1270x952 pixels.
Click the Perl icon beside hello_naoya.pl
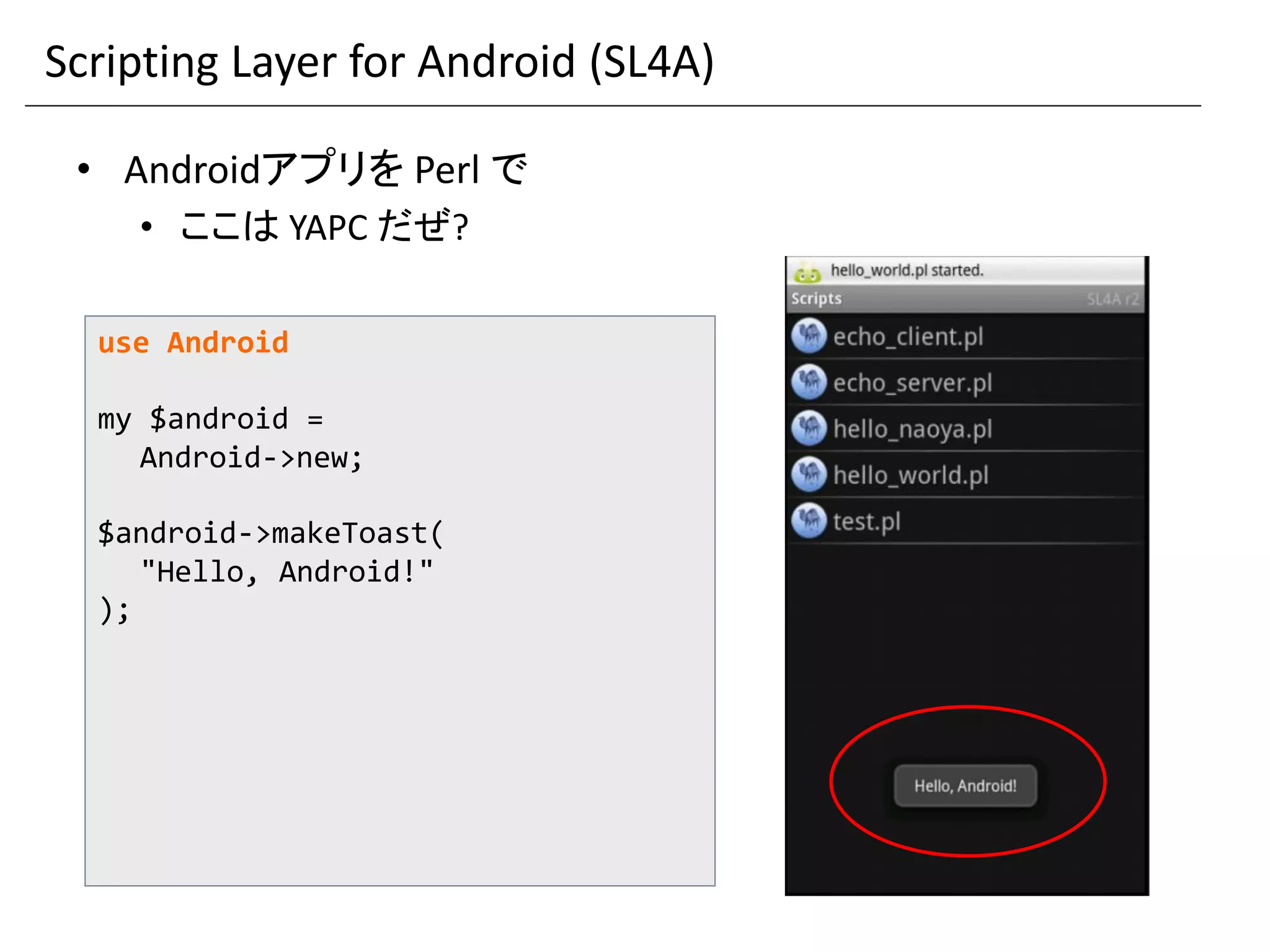[x=809, y=428]
